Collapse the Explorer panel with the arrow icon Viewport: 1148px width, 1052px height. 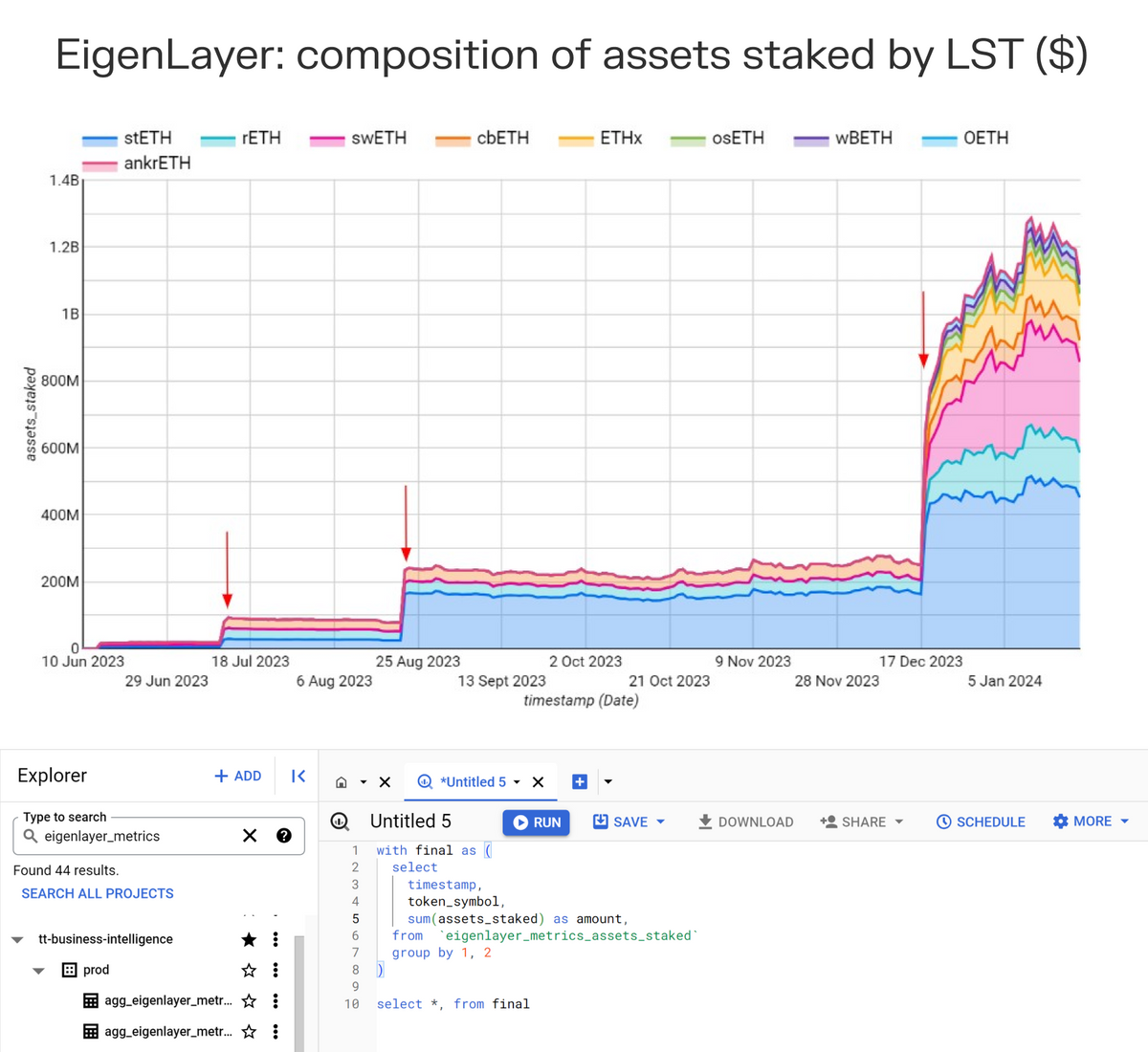(x=298, y=776)
